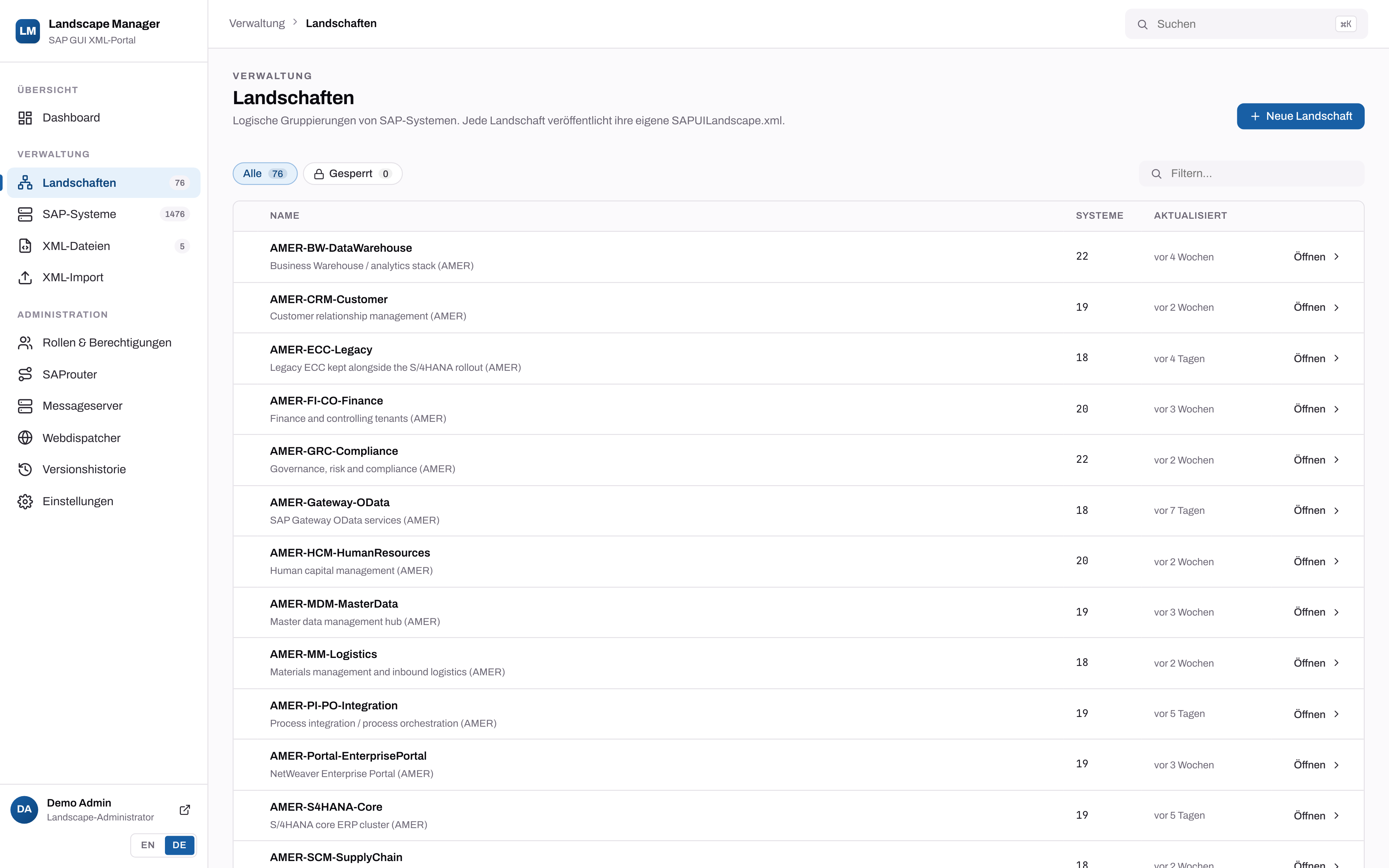Switch language to DE
The width and height of the screenshot is (1389, 868).
(x=179, y=845)
